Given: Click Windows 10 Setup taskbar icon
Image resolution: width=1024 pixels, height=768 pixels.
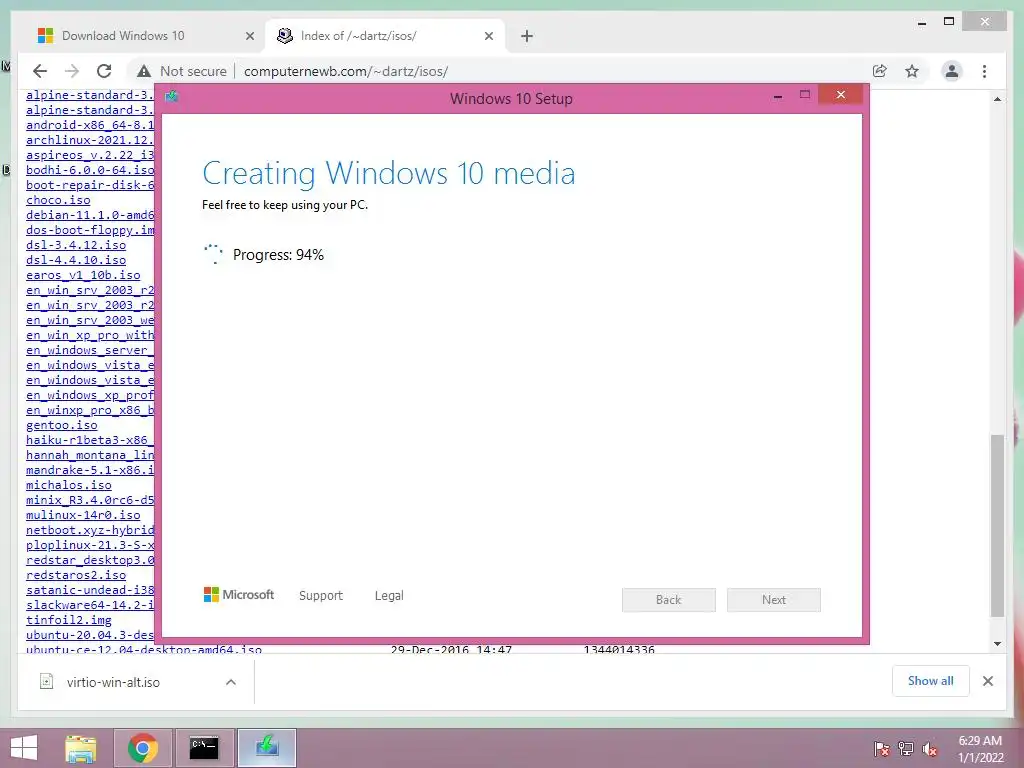Looking at the screenshot, I should pyautogui.click(x=266, y=748).
